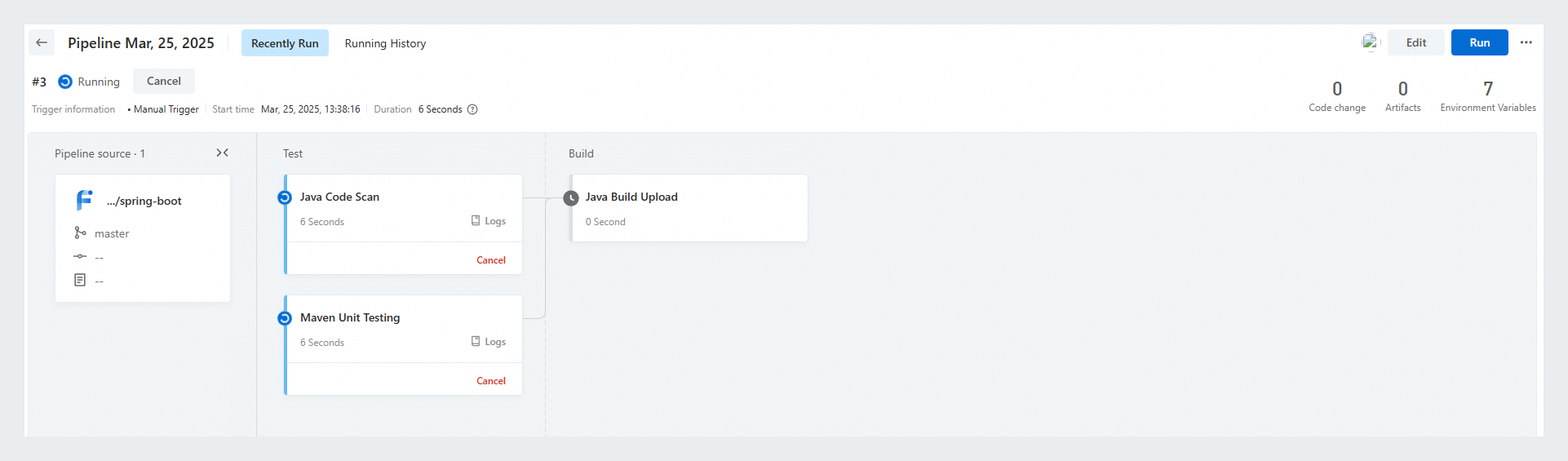This screenshot has height=461, width=1568.
Task: Click the spring-boot repository logo icon
Action: [x=84, y=200]
